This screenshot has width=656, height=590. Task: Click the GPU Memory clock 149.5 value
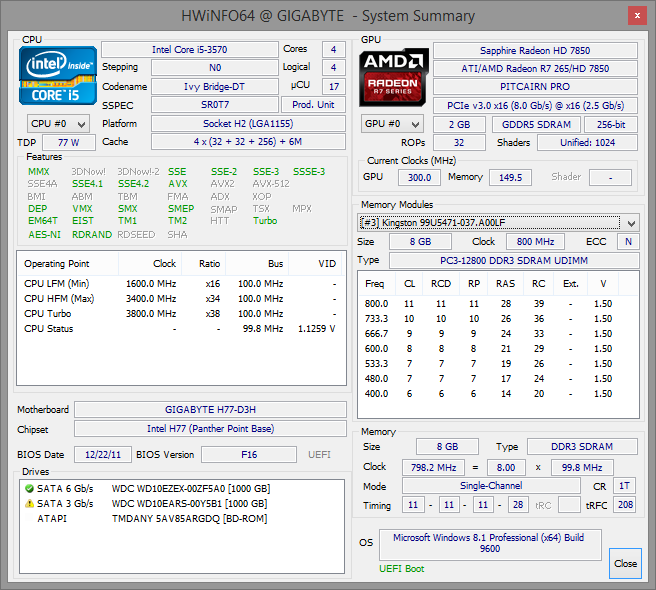point(510,177)
